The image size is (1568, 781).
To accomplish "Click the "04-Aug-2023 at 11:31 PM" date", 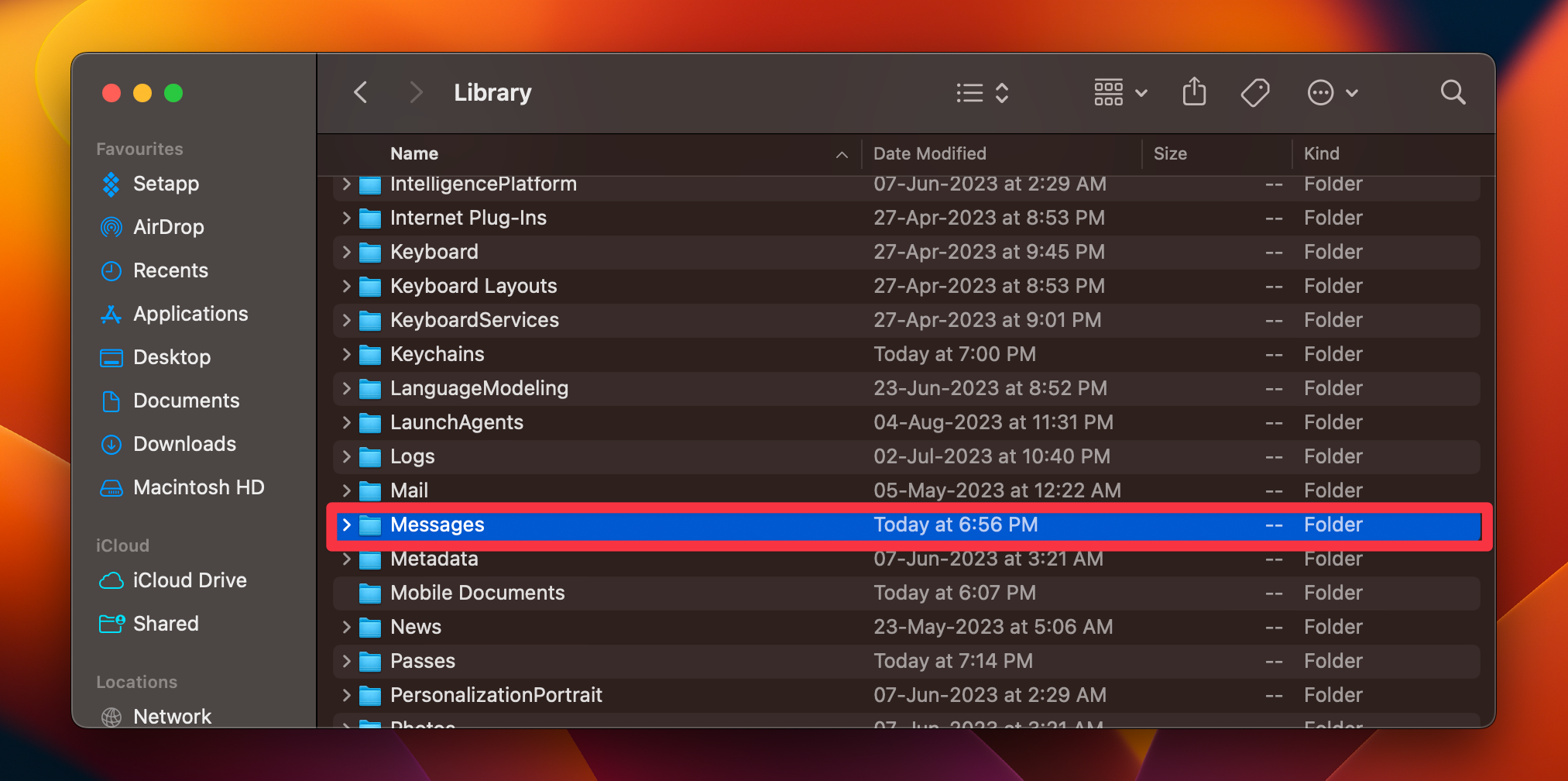I will [x=993, y=422].
